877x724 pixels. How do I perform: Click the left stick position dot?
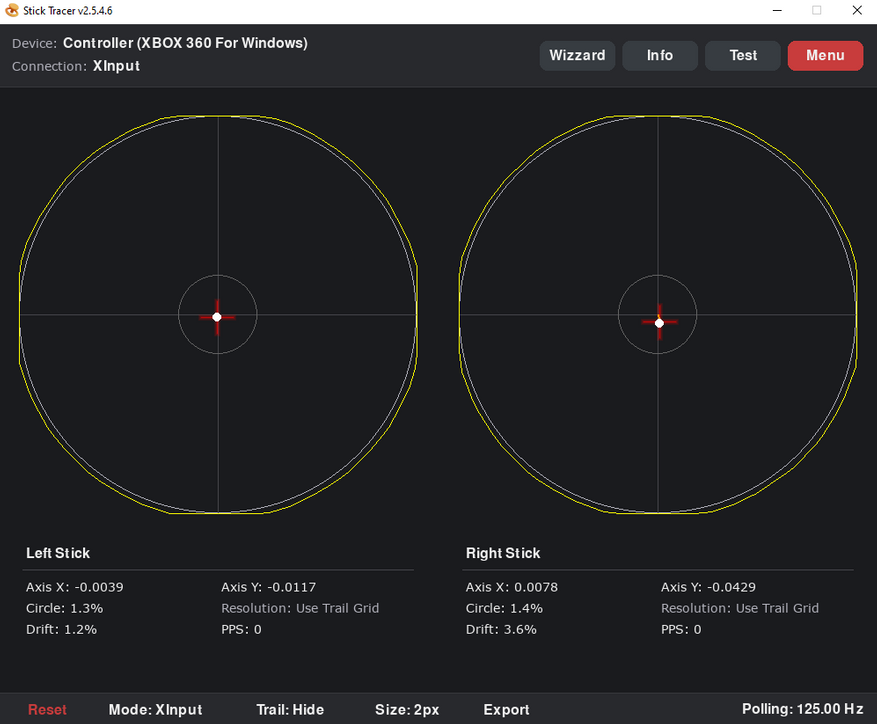(x=217, y=317)
